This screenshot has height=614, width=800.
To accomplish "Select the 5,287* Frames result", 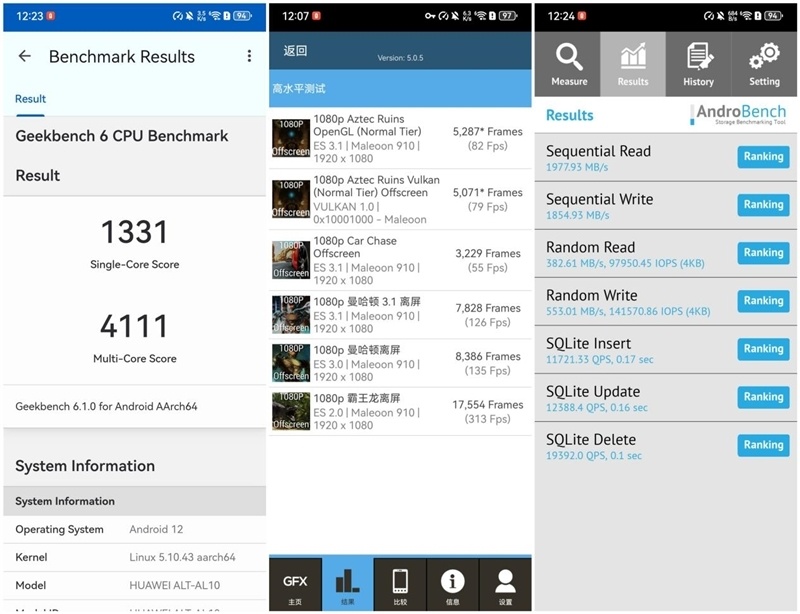I will pos(487,139).
